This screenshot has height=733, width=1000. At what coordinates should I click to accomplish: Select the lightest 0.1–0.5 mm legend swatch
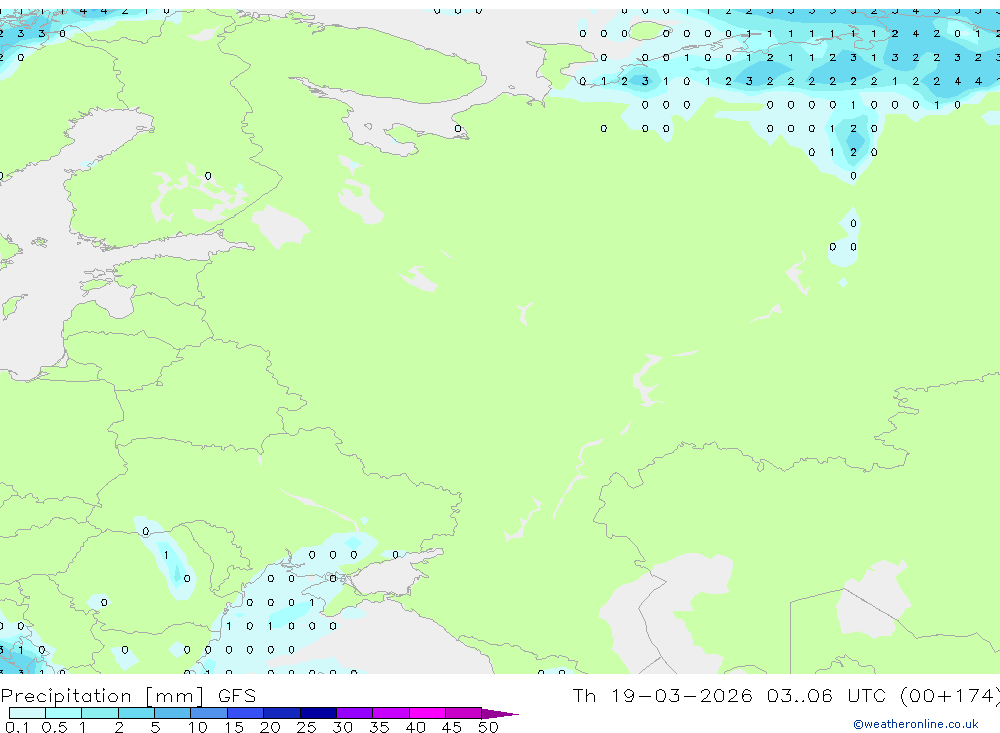tap(27, 713)
